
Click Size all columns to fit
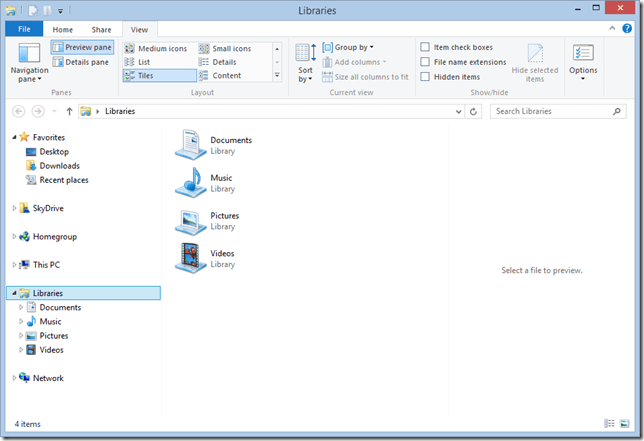tap(365, 77)
